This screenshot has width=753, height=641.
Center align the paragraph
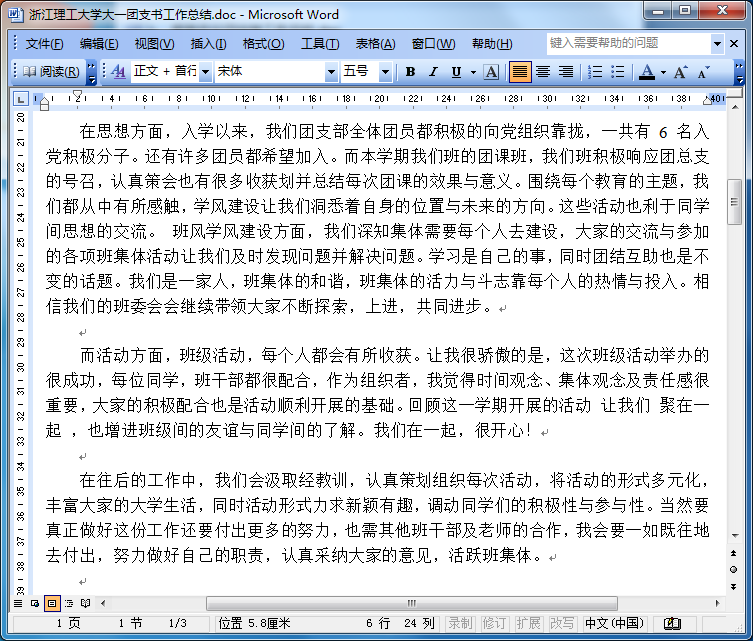pos(543,72)
